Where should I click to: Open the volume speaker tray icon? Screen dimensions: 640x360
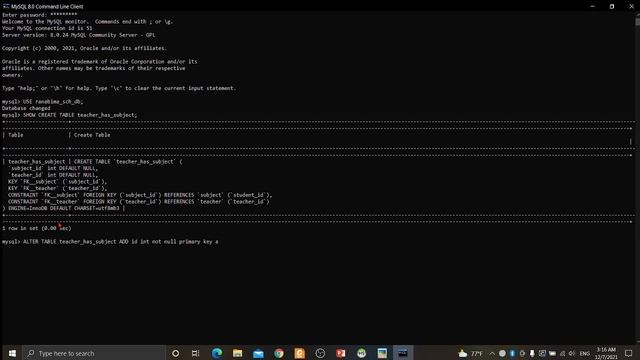(x=572, y=353)
